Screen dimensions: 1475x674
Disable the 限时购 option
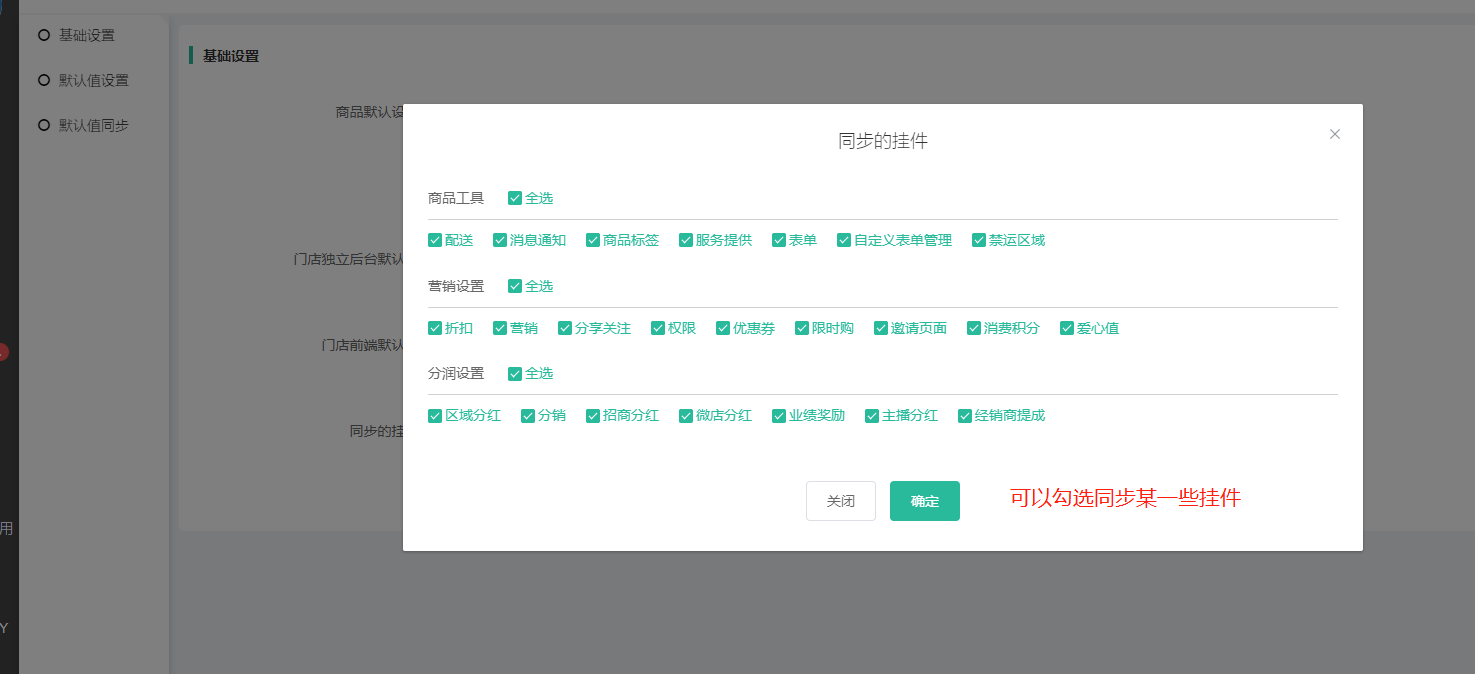pos(802,328)
